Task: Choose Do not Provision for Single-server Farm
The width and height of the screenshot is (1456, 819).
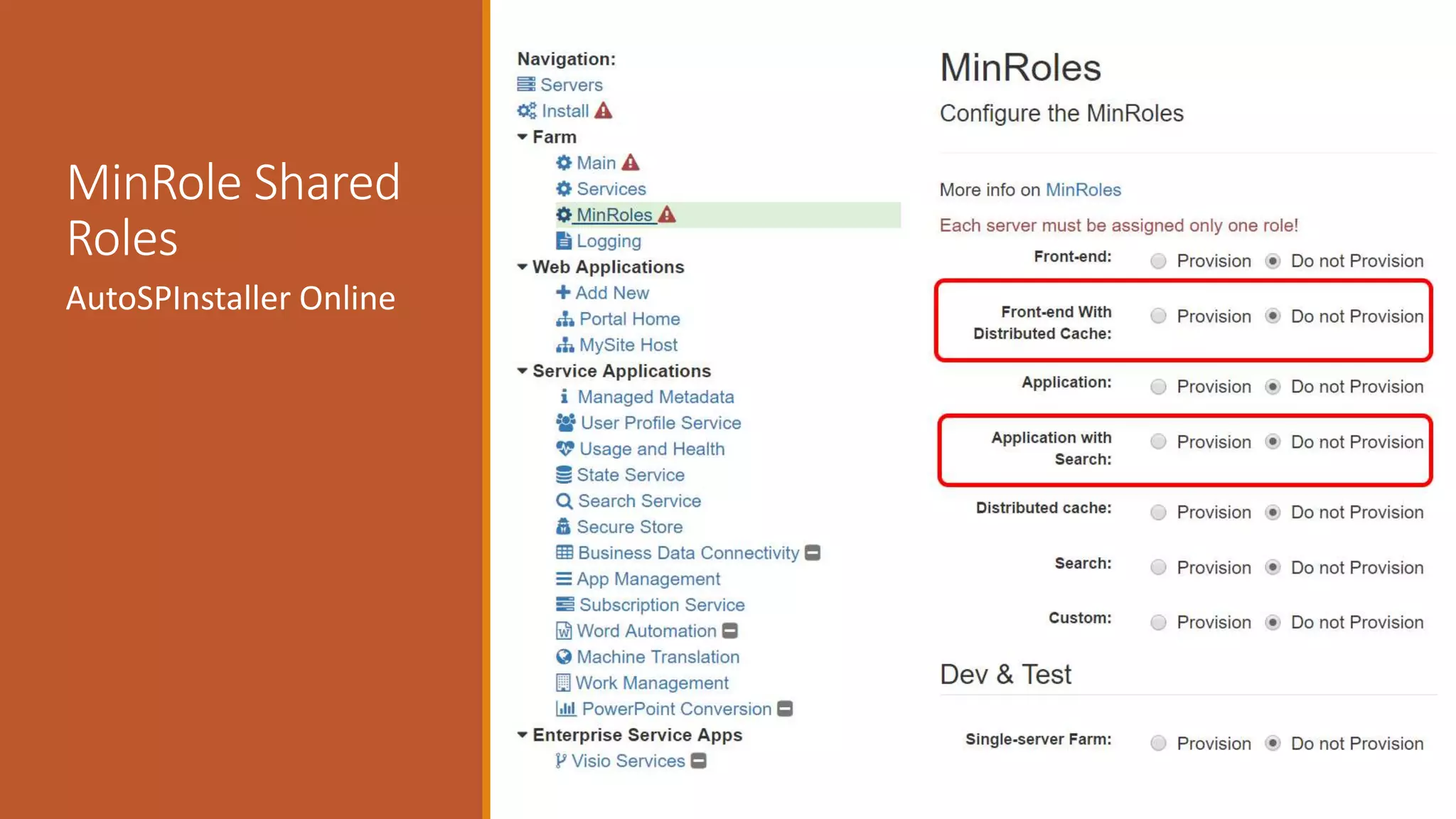Action: pyautogui.click(x=1273, y=744)
